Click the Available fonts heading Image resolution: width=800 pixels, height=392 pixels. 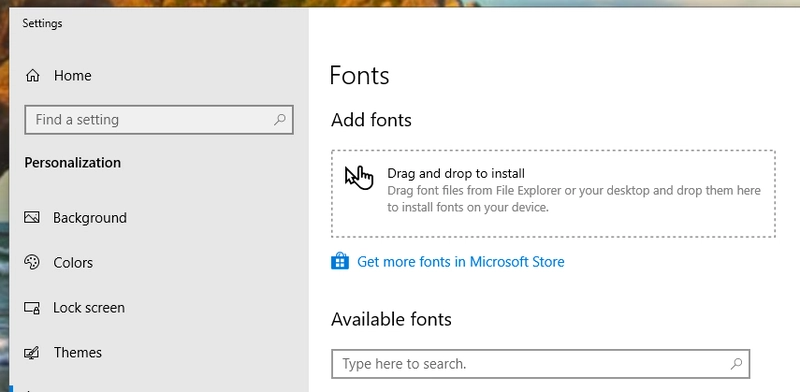pyautogui.click(x=391, y=320)
